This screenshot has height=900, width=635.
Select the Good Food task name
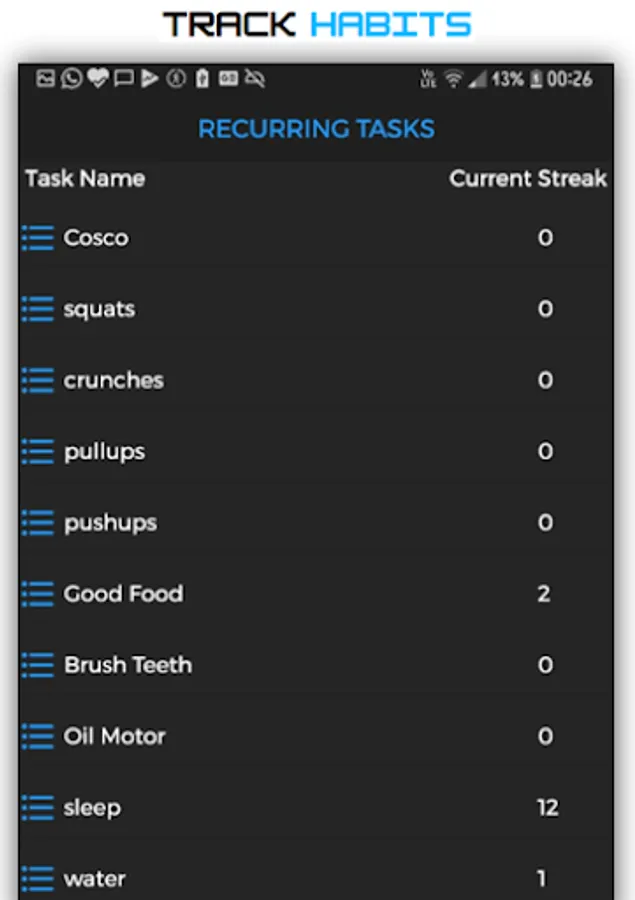click(123, 594)
